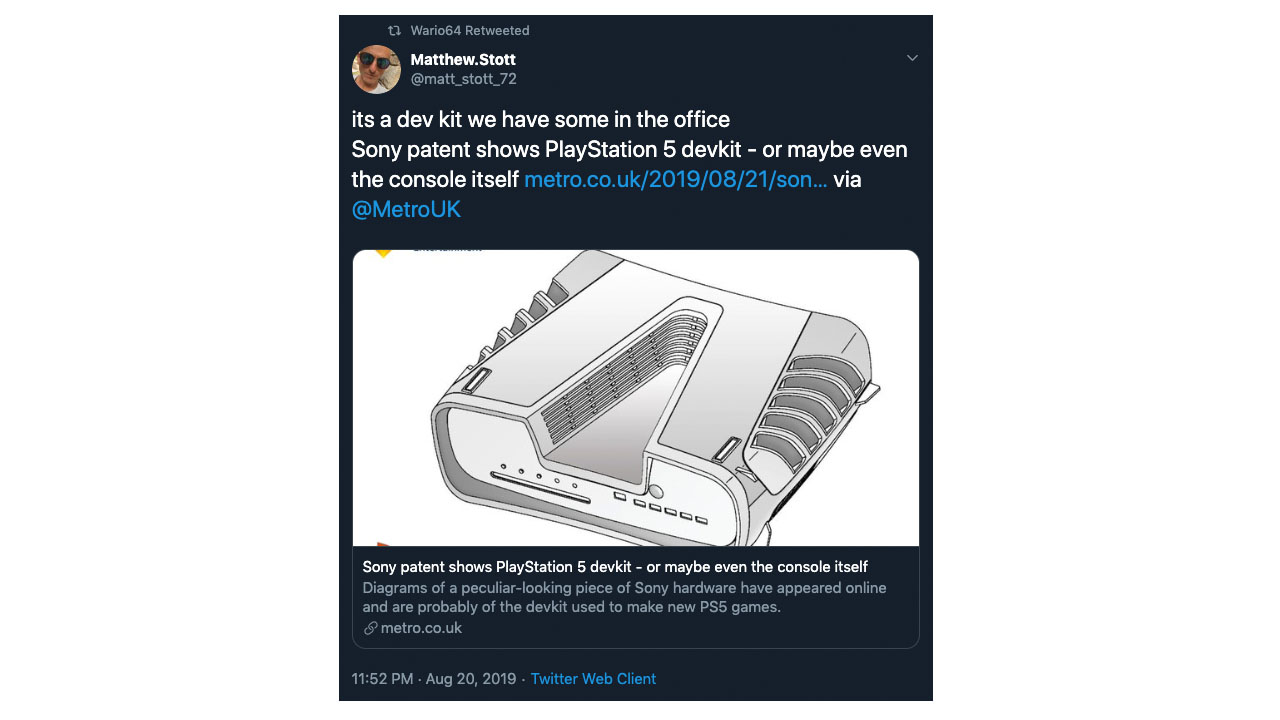The width and height of the screenshot is (1280, 720).
Task: Click the retweet arrows icon
Action: tap(394, 31)
